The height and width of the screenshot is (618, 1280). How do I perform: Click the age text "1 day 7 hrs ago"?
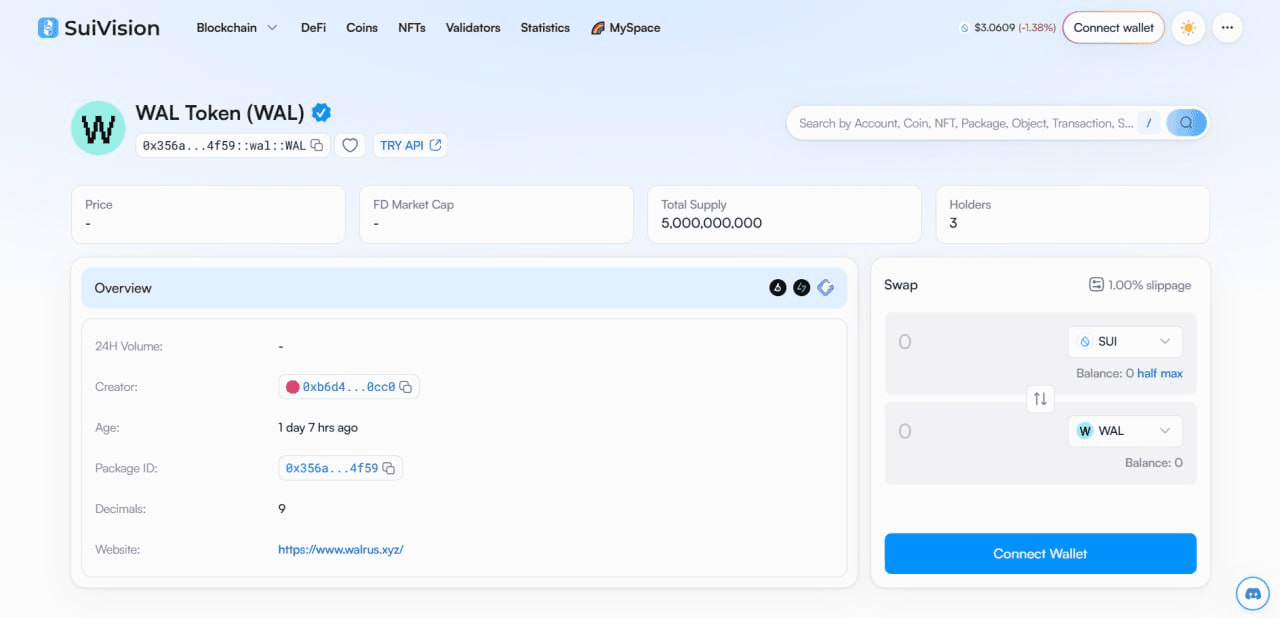[318, 427]
